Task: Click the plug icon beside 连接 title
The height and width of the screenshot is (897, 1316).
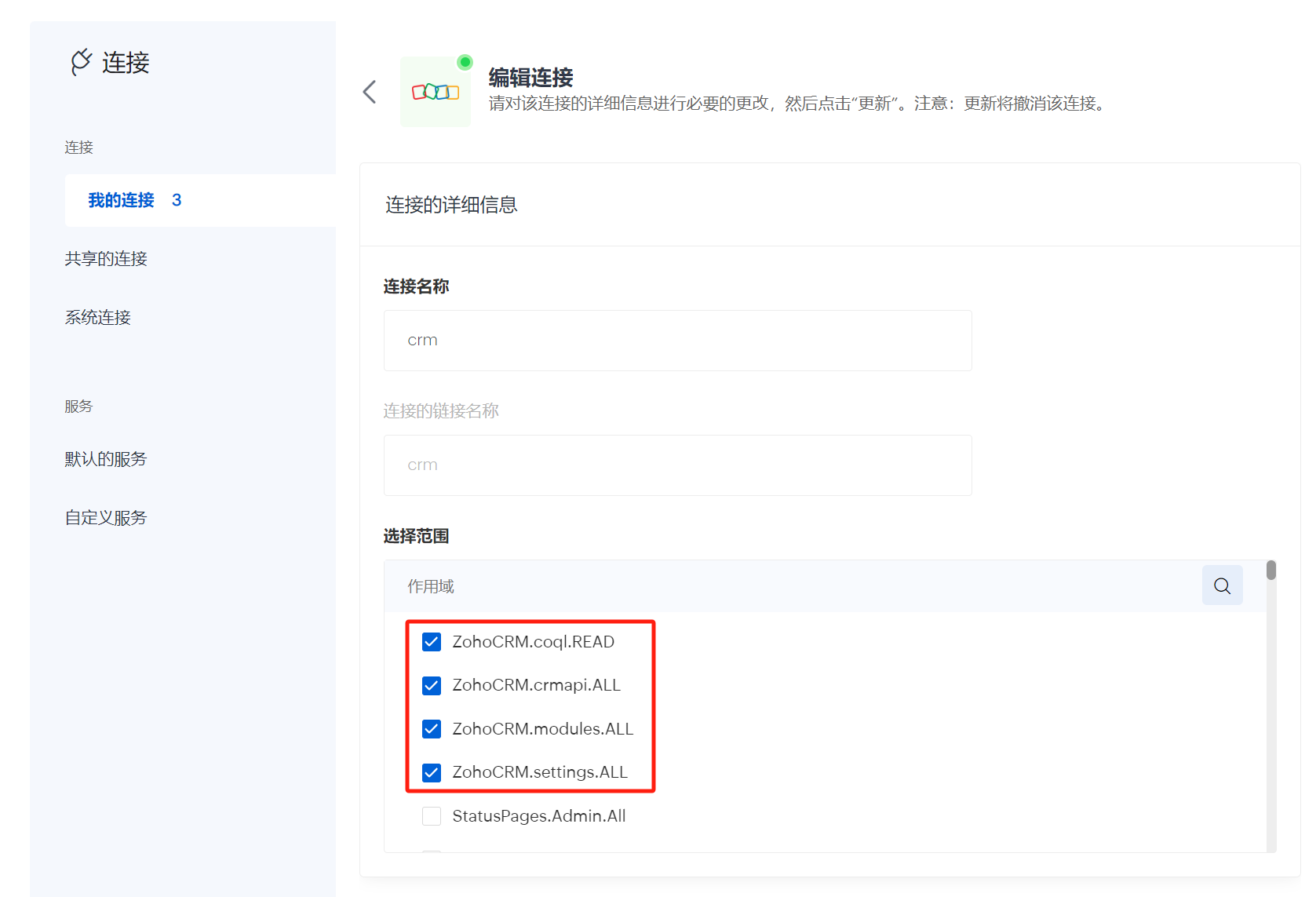Action: pyautogui.click(x=81, y=62)
